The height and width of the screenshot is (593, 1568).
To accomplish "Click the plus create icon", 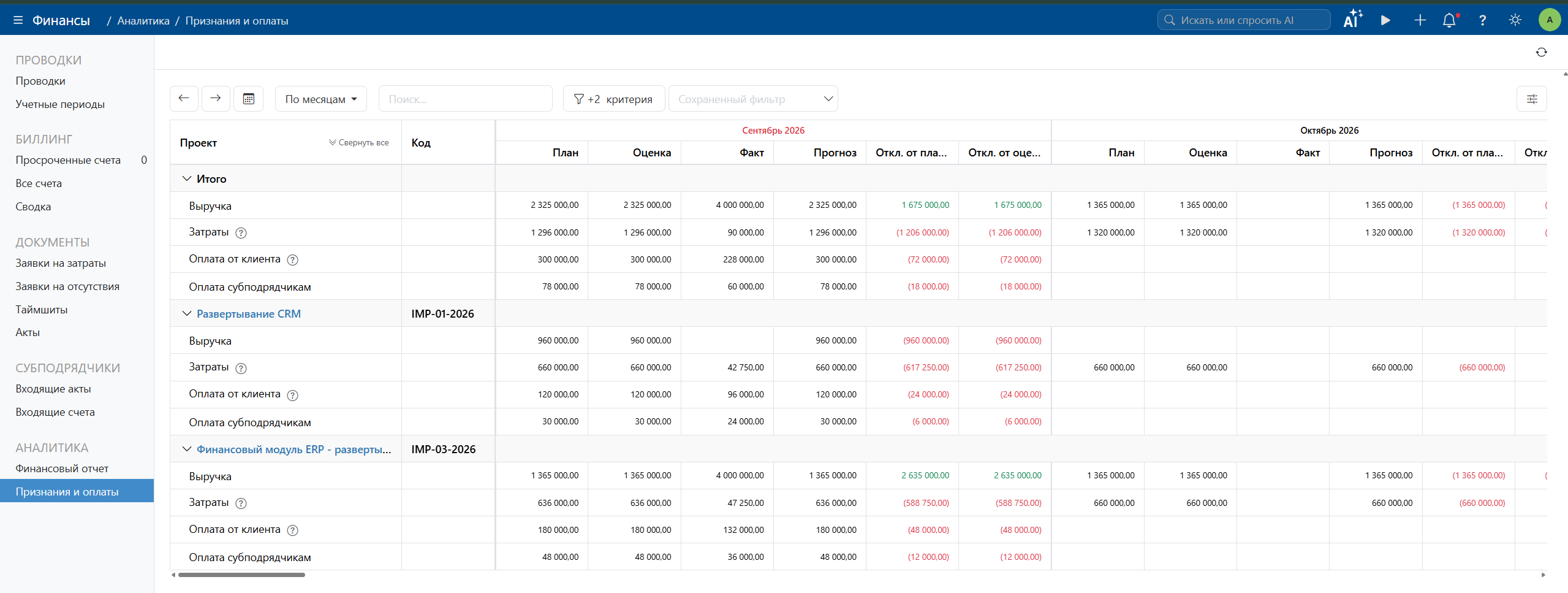I will coord(1420,20).
